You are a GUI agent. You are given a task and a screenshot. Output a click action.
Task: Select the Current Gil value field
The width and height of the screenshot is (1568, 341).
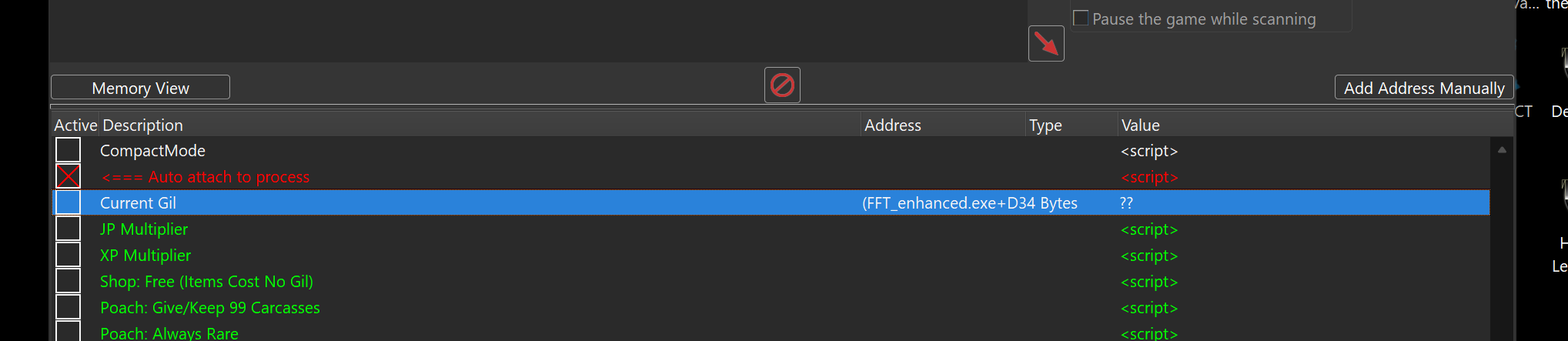(1127, 203)
